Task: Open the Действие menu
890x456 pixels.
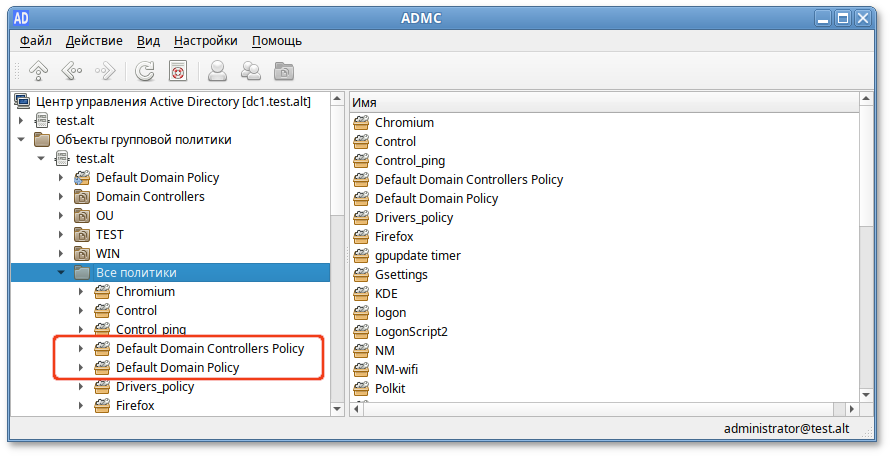Action: (94, 41)
